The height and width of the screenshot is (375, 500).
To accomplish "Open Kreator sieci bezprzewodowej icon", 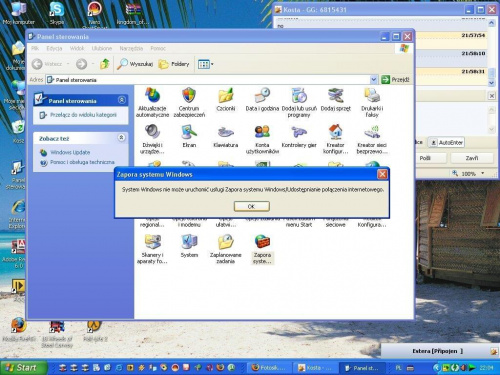I will click(372, 139).
